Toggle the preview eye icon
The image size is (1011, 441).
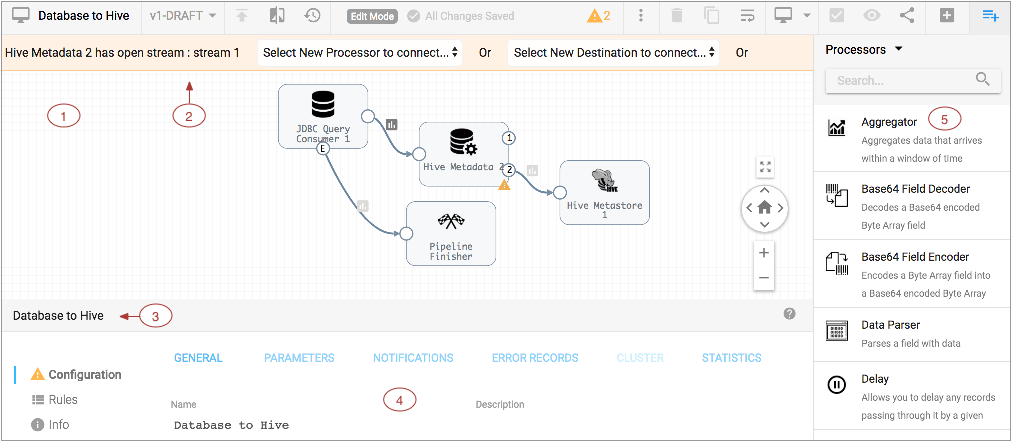[872, 16]
